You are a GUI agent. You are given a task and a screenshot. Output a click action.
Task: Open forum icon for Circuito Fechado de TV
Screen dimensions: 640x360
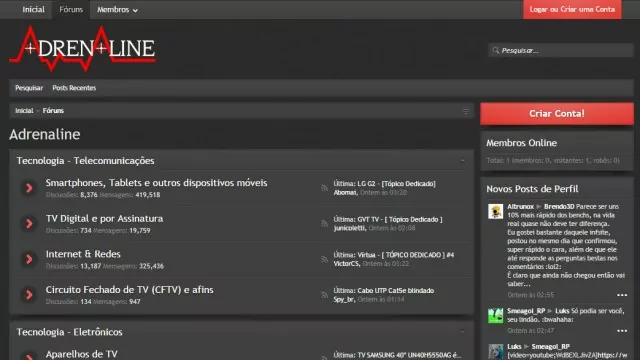(x=29, y=295)
